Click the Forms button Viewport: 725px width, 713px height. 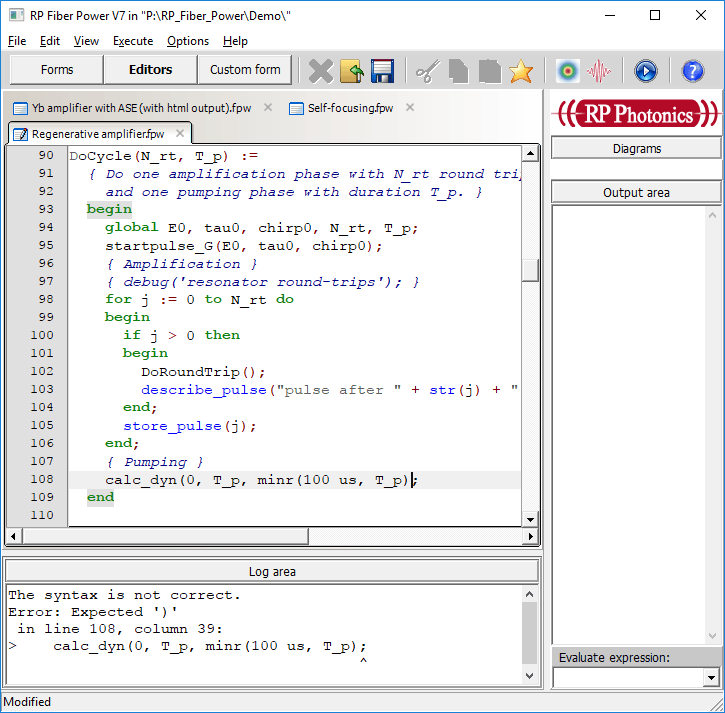point(57,70)
